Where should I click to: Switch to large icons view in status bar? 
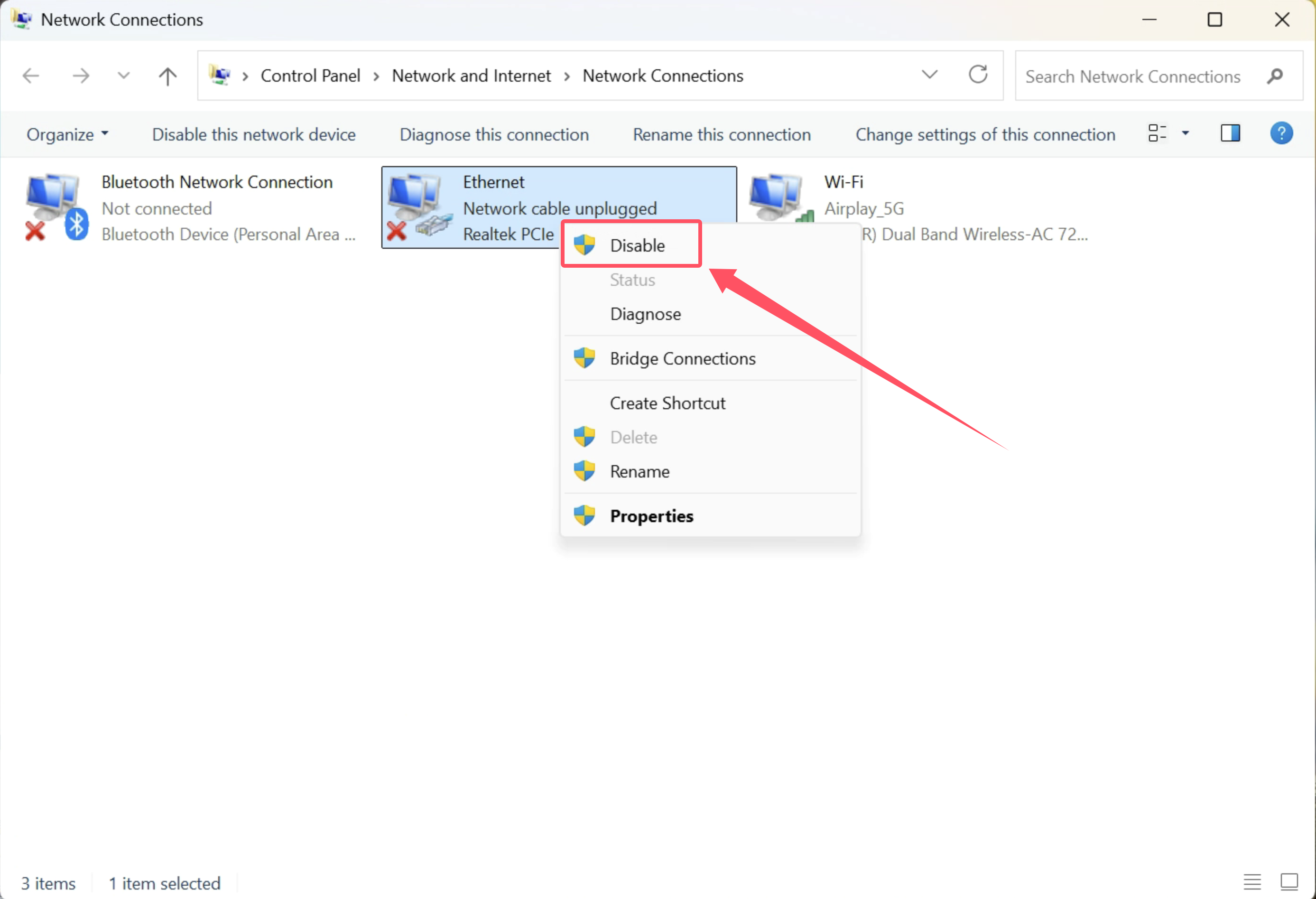click(1289, 882)
